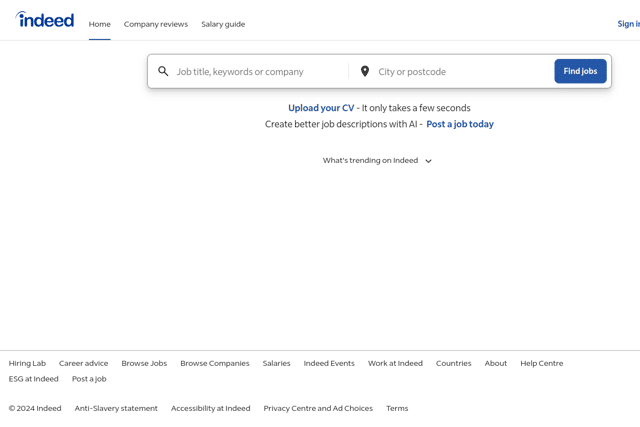Screen dimensions: 640x427
Task: Click the location pin icon
Action: (365, 71)
